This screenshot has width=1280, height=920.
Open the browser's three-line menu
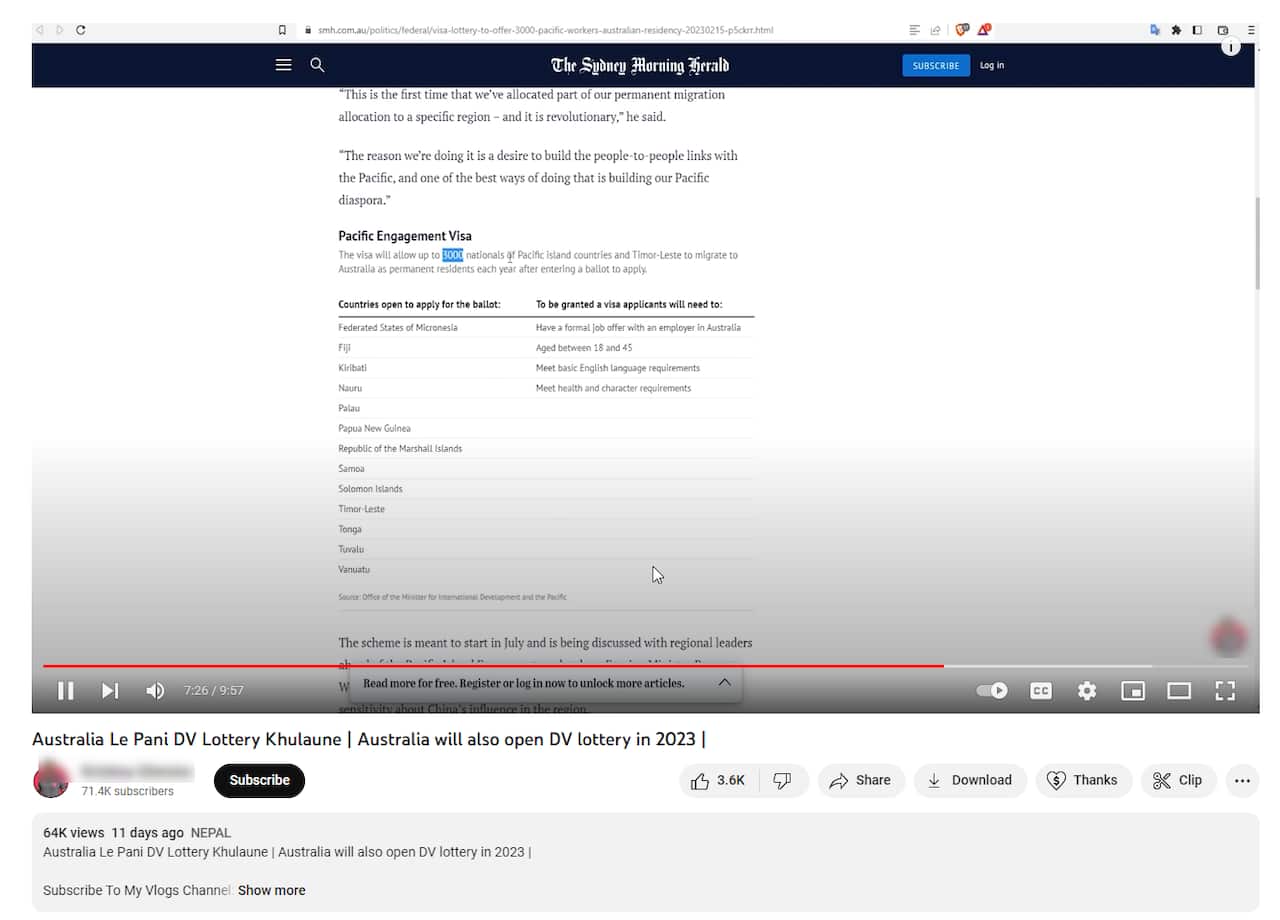[x=1252, y=30]
